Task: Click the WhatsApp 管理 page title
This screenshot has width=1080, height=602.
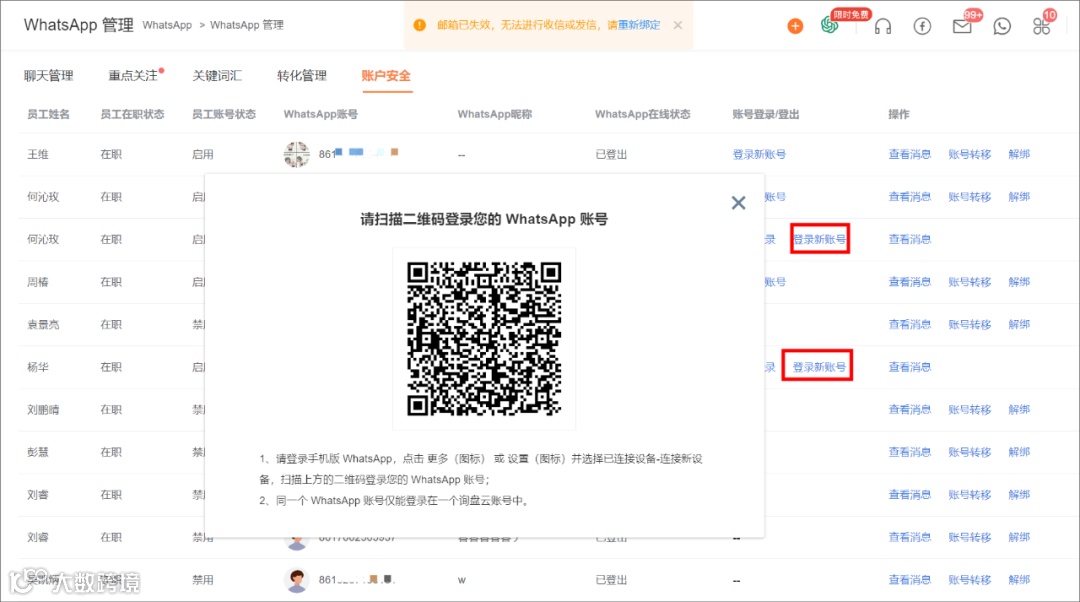Action: coord(79,25)
